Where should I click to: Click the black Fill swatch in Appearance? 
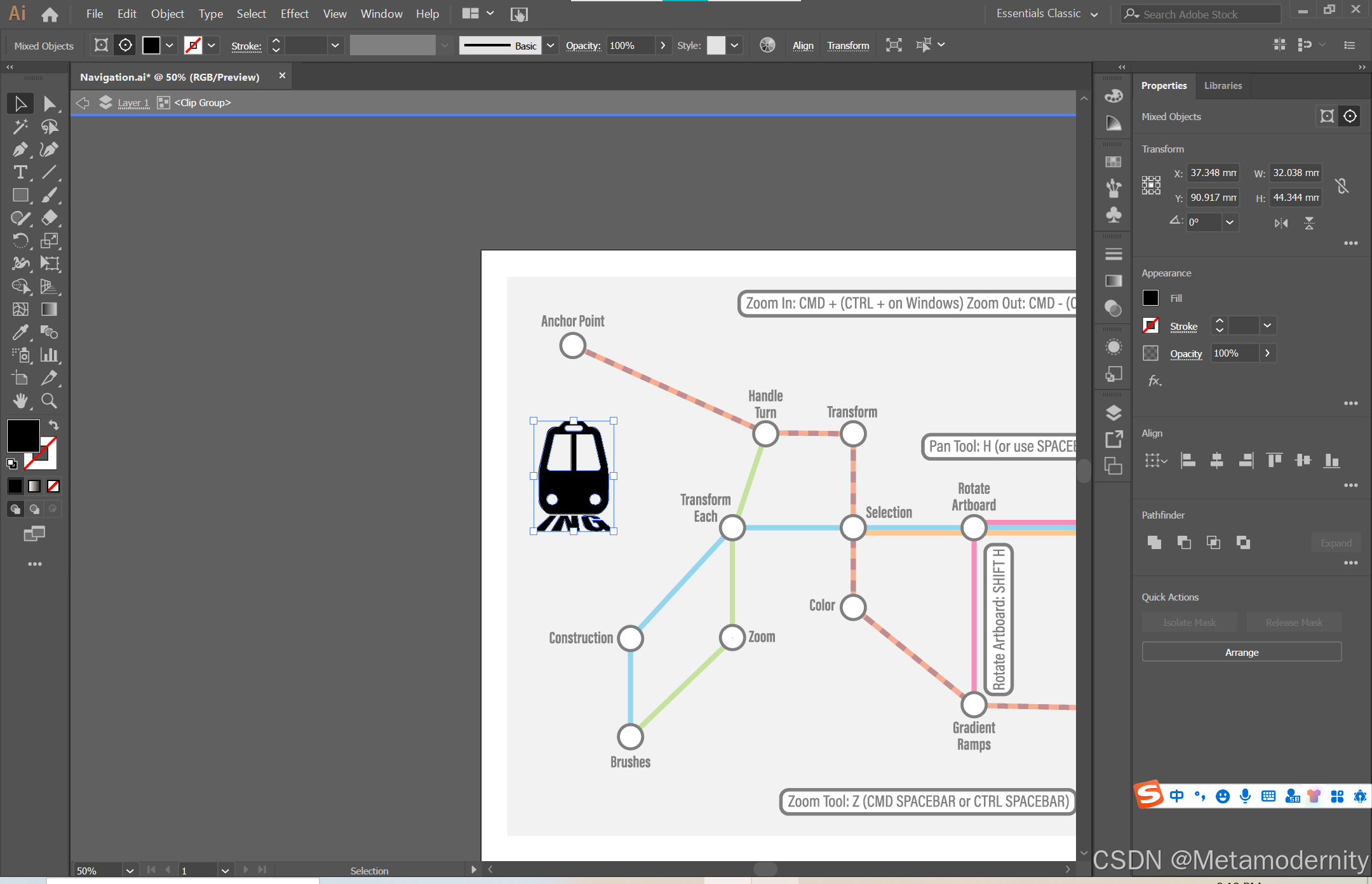coord(1150,298)
